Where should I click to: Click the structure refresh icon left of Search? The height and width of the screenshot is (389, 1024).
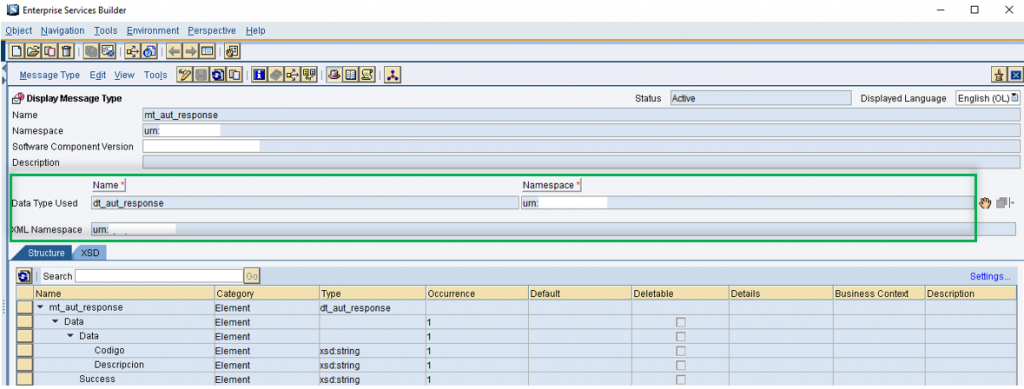pyautogui.click(x=24, y=276)
